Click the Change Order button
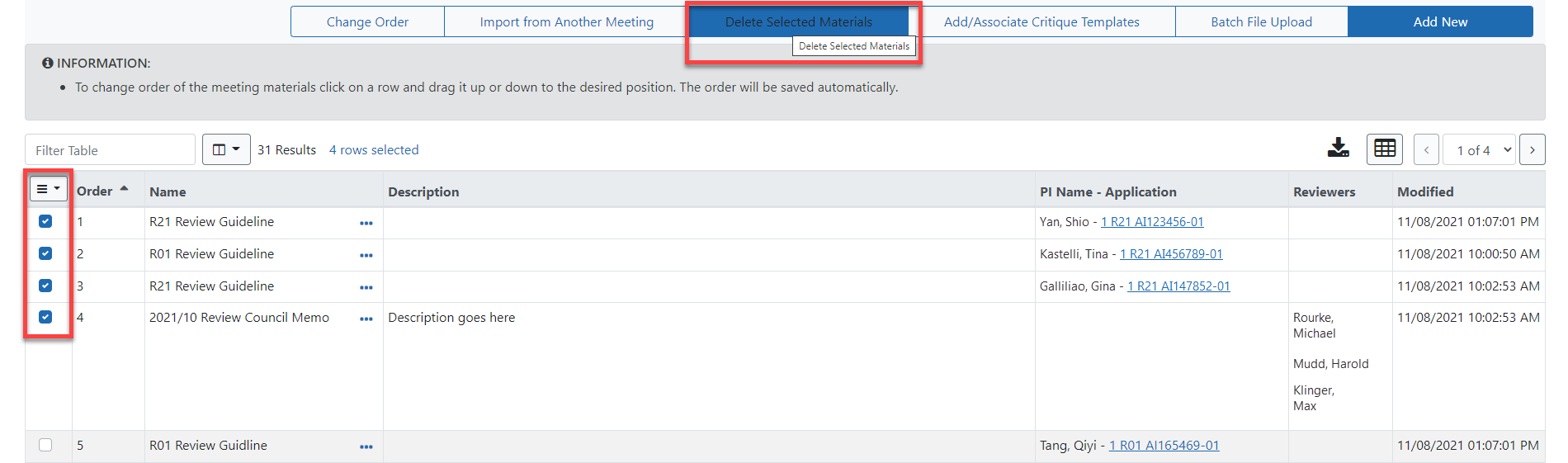Image resolution: width=1568 pixels, height=463 pixels. [367, 21]
